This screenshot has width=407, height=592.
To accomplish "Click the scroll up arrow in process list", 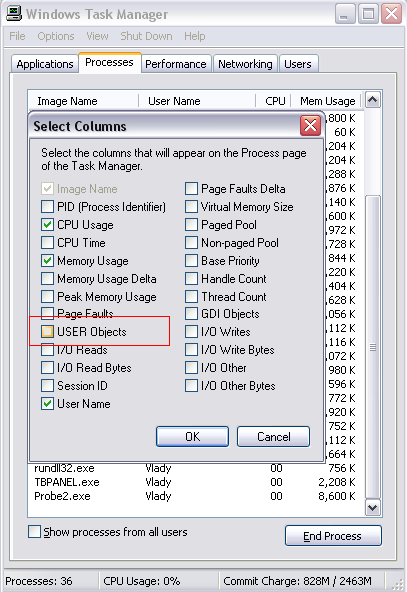I will pos(373,100).
